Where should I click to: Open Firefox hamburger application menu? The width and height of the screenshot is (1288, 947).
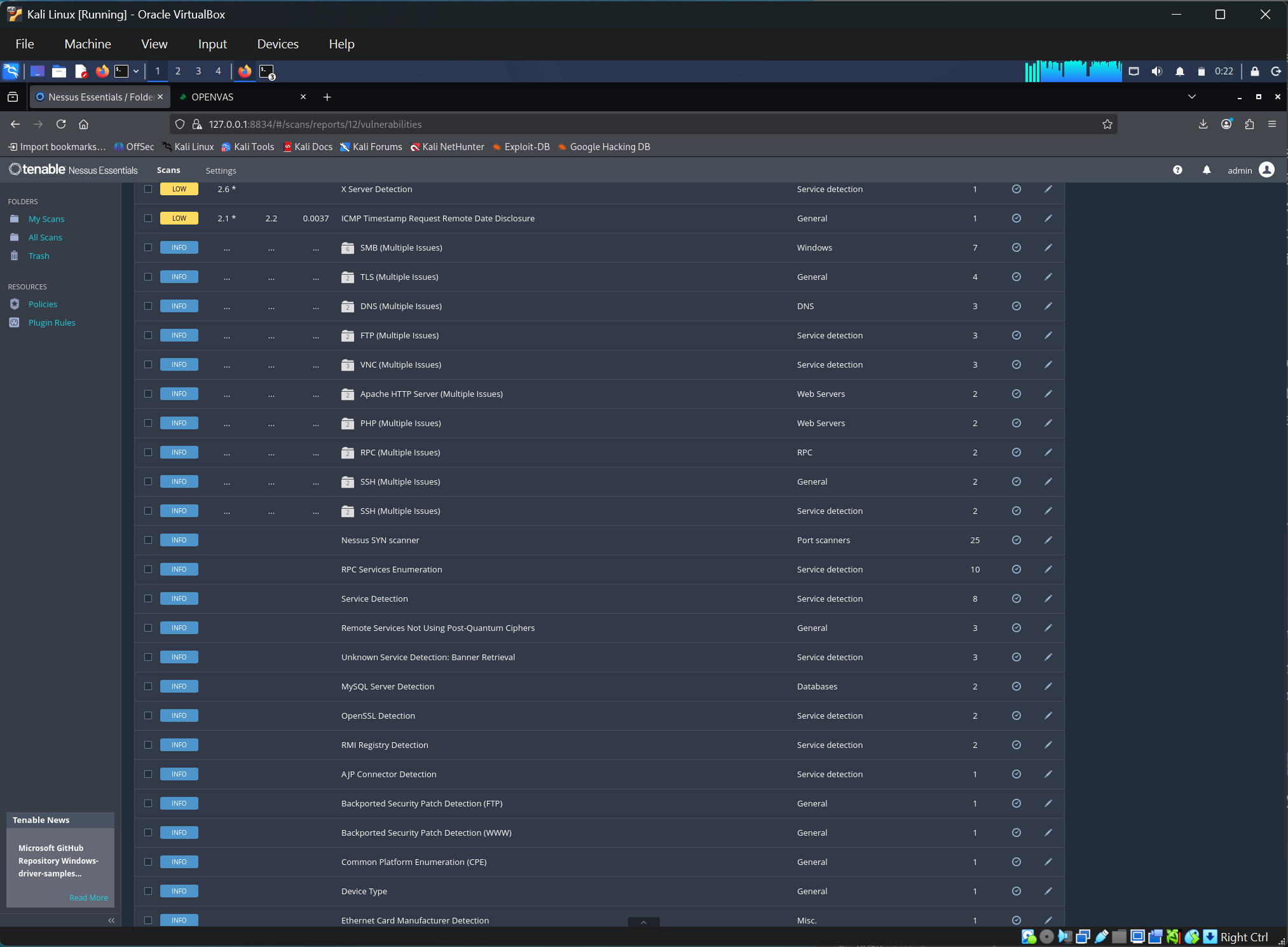(x=1272, y=124)
